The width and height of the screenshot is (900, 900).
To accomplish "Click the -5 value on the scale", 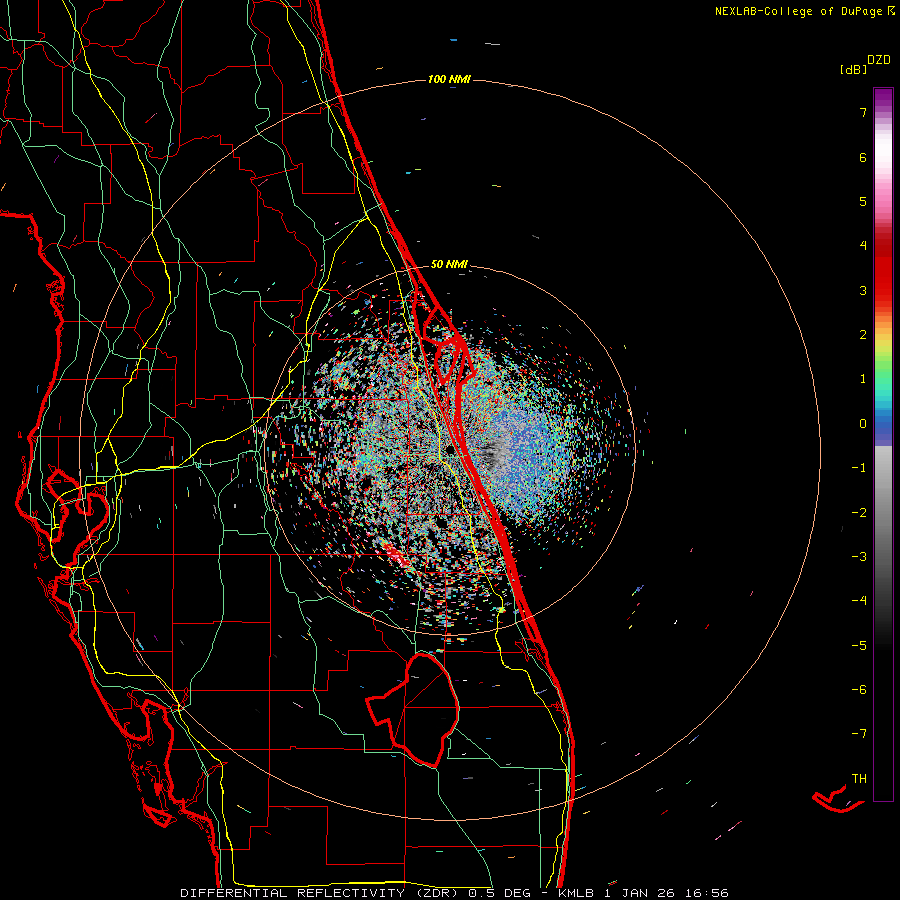I will [x=859, y=645].
